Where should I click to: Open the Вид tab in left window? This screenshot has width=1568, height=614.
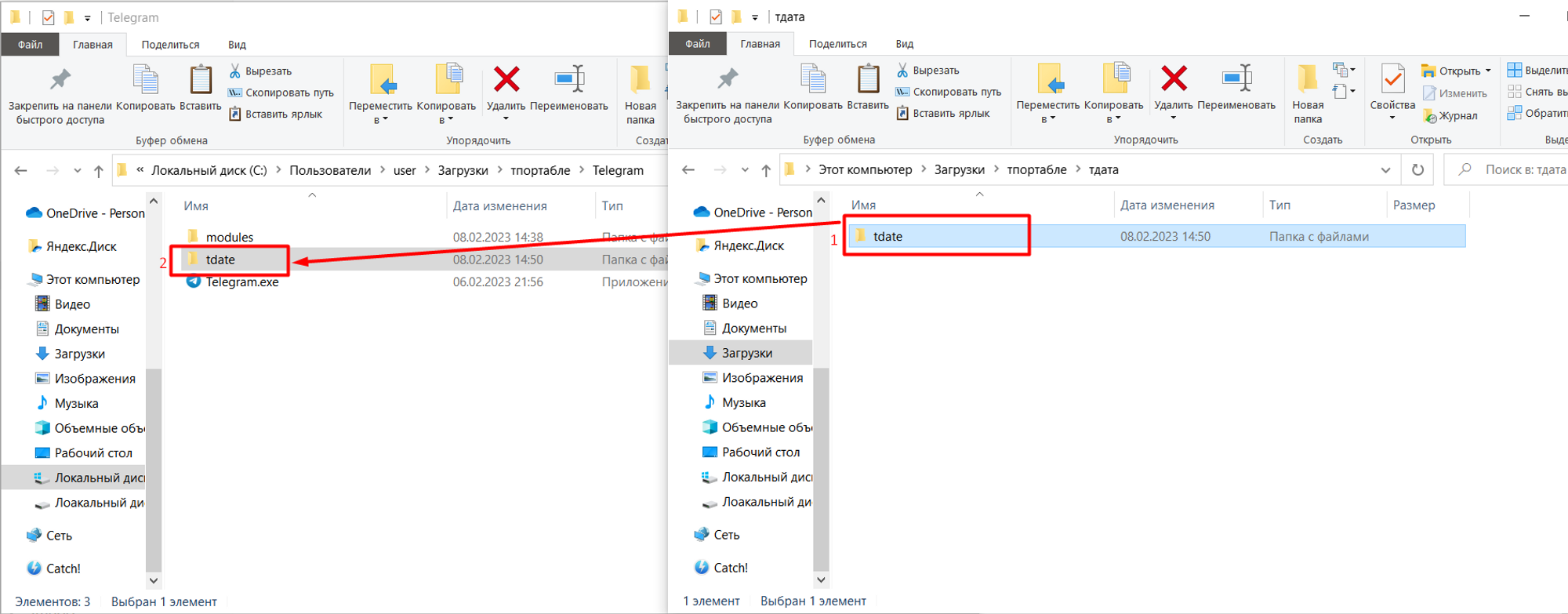pyautogui.click(x=237, y=45)
